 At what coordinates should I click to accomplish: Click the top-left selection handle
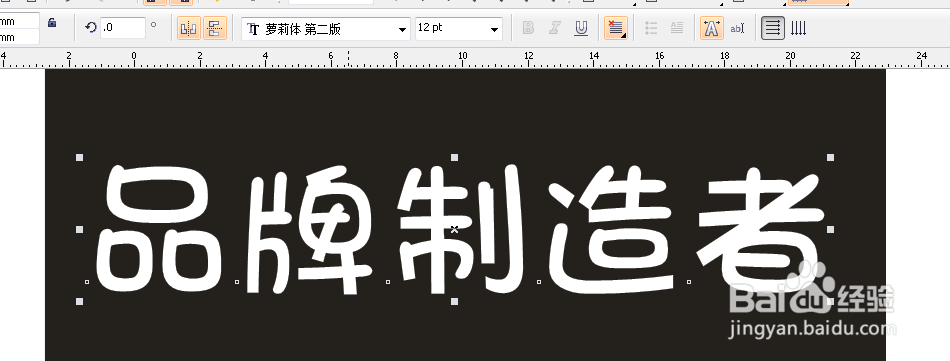[79, 157]
